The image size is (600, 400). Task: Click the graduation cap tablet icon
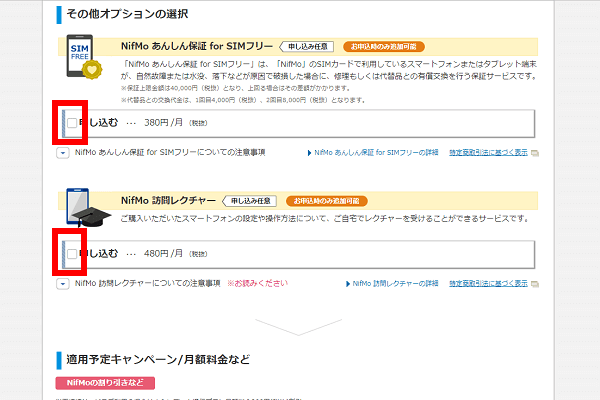pyautogui.click(x=87, y=207)
